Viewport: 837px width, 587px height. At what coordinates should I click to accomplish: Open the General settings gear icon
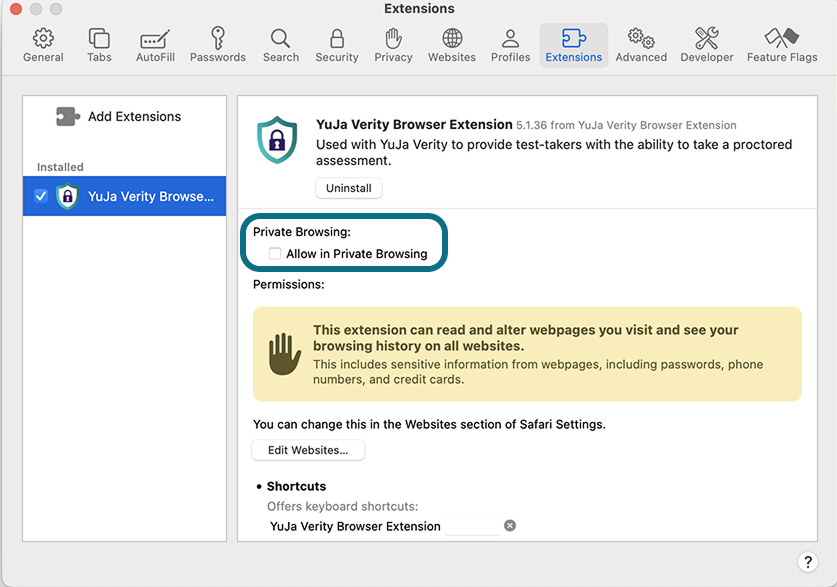click(43, 45)
